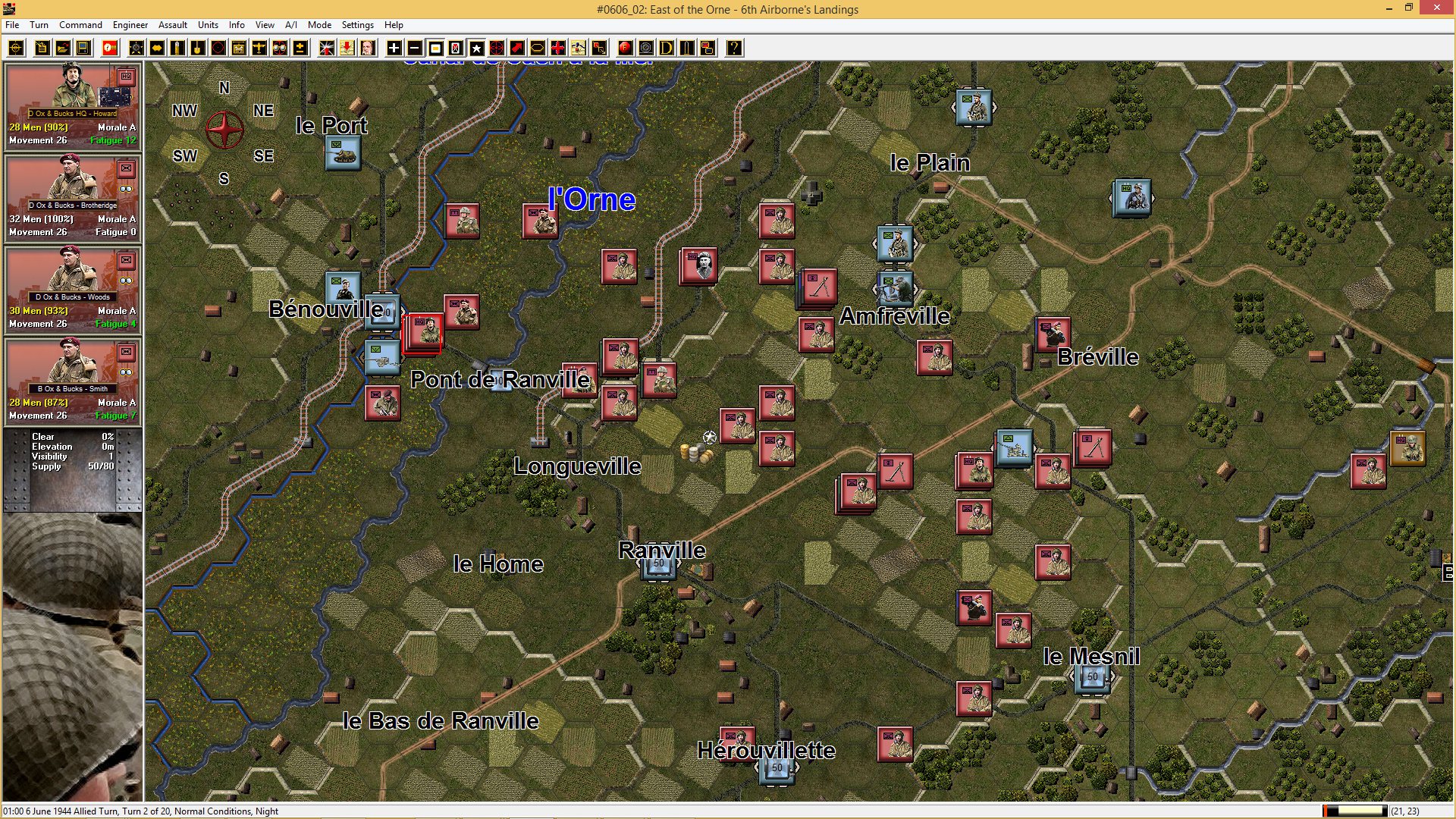Click the minus zoom-out toolbar icon
This screenshot has height=819, width=1456.
pyautogui.click(x=415, y=48)
